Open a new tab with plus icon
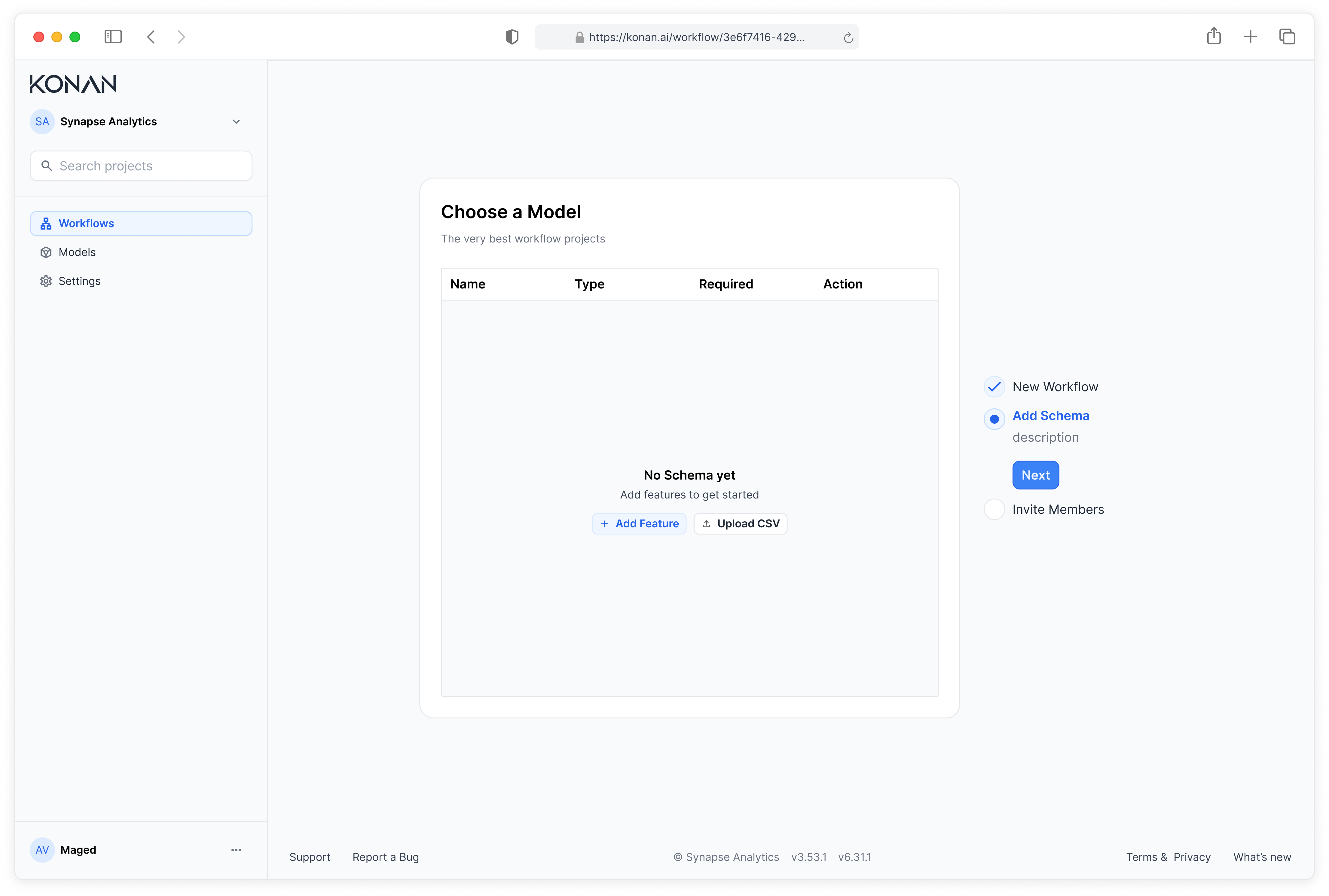Screen dimensions: 1329x896 pos(1250,37)
